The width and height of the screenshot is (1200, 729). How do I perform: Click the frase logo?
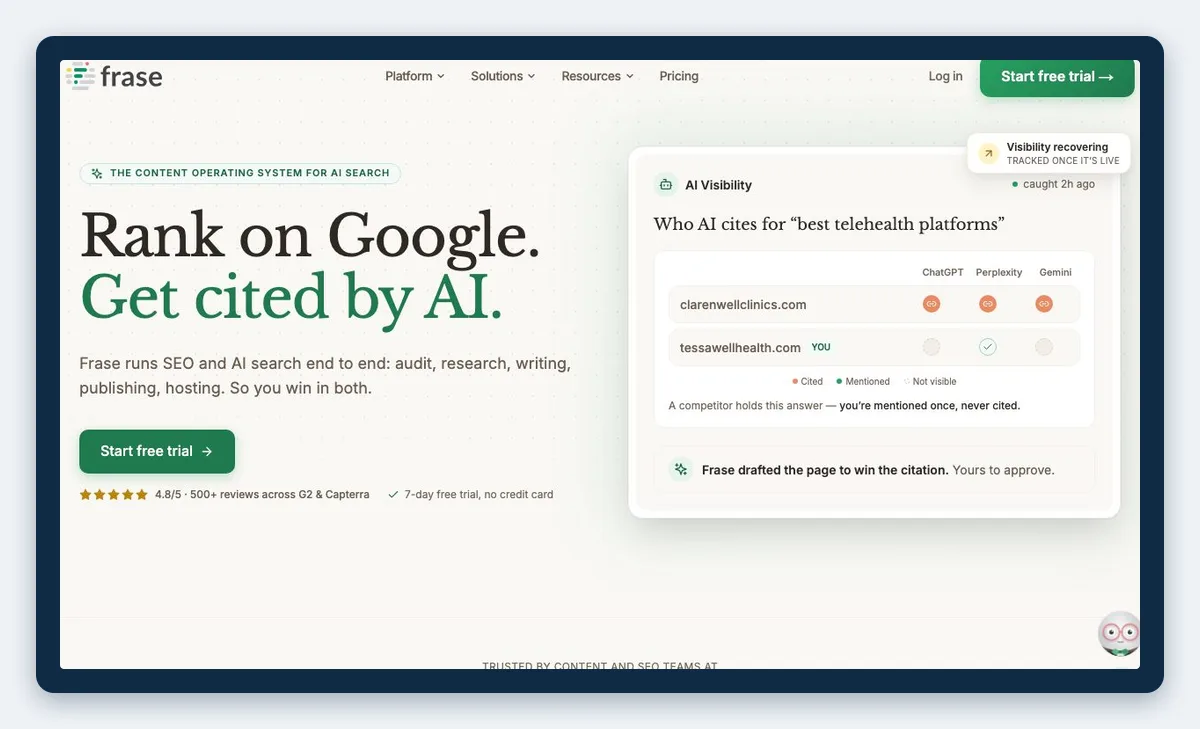(x=114, y=76)
